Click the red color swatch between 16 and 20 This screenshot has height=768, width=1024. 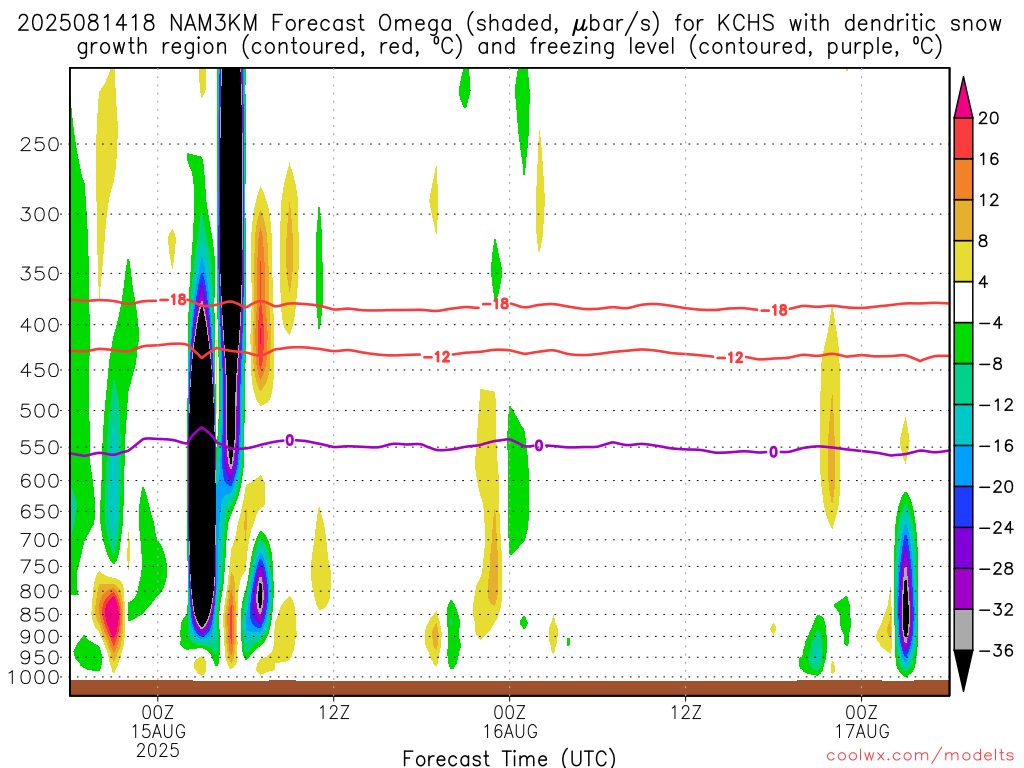(x=963, y=138)
